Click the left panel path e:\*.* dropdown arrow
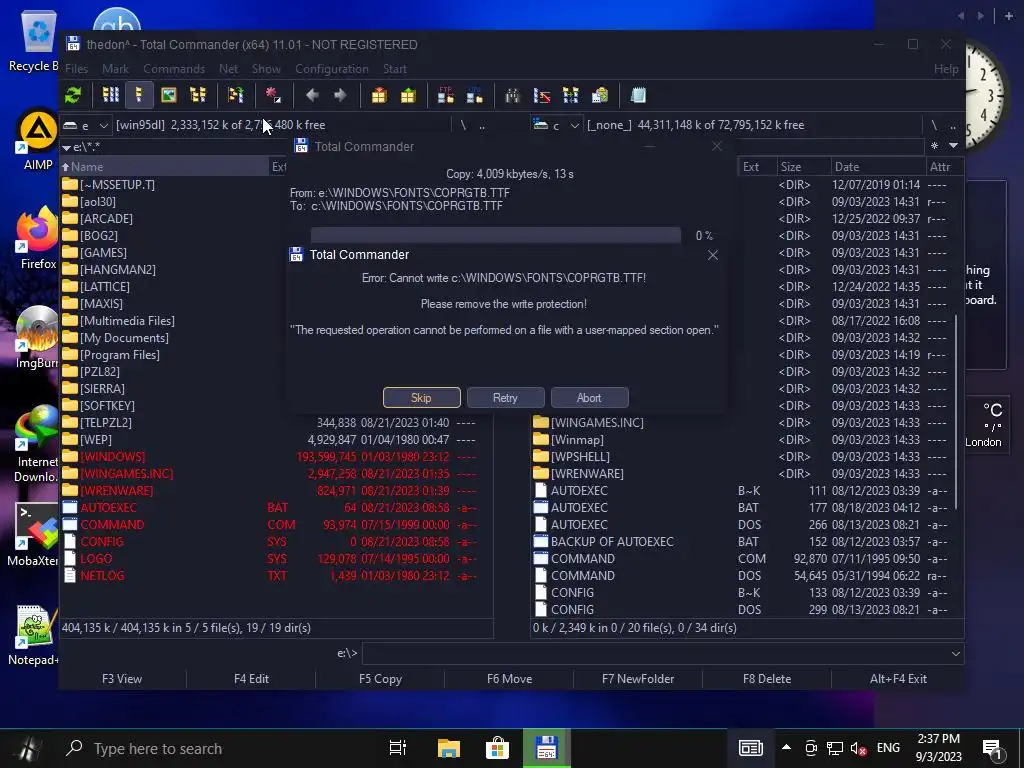Screen dimensions: 1024x768 pos(66,148)
